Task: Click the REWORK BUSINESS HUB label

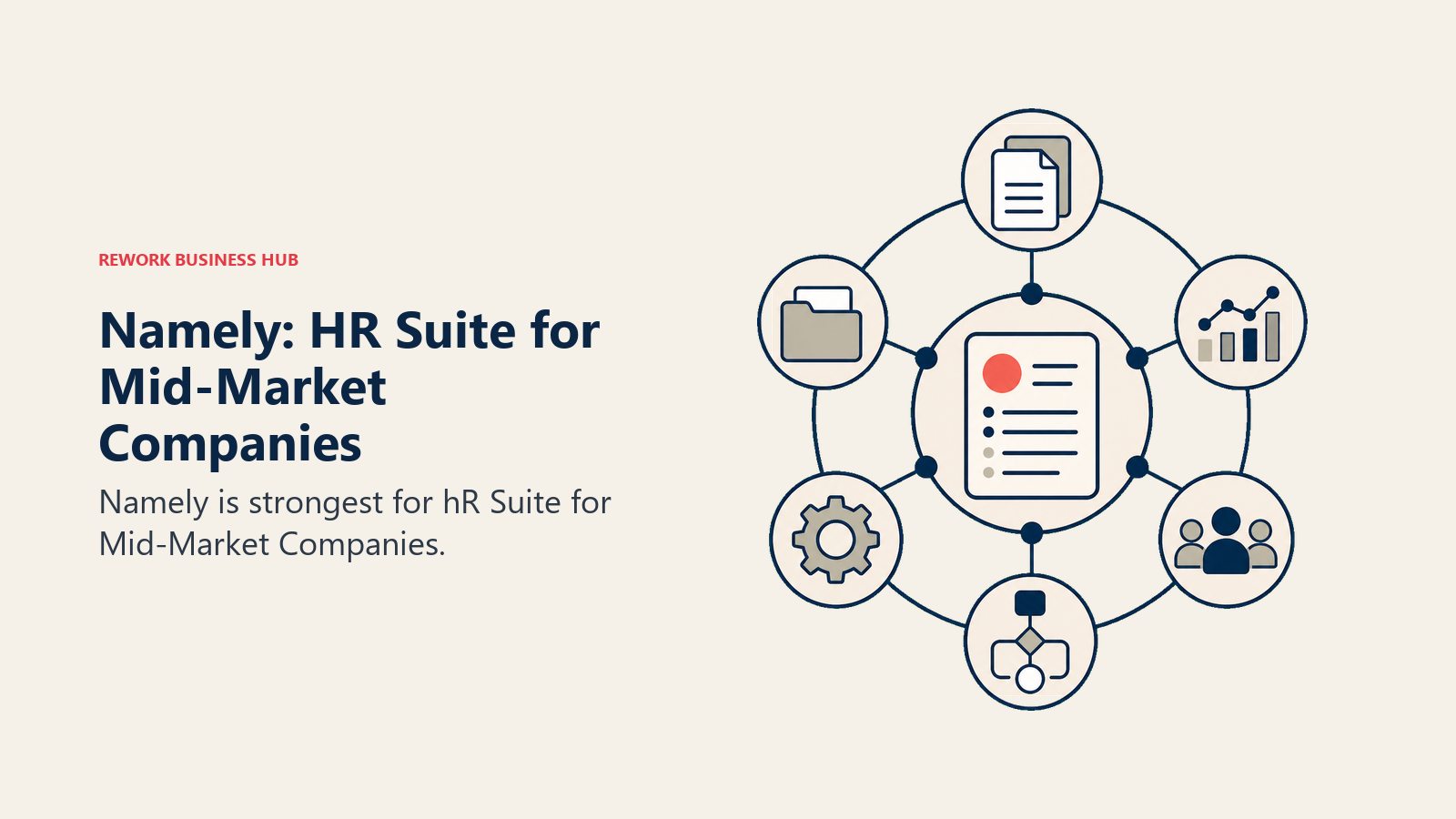Action: pyautogui.click(x=198, y=260)
